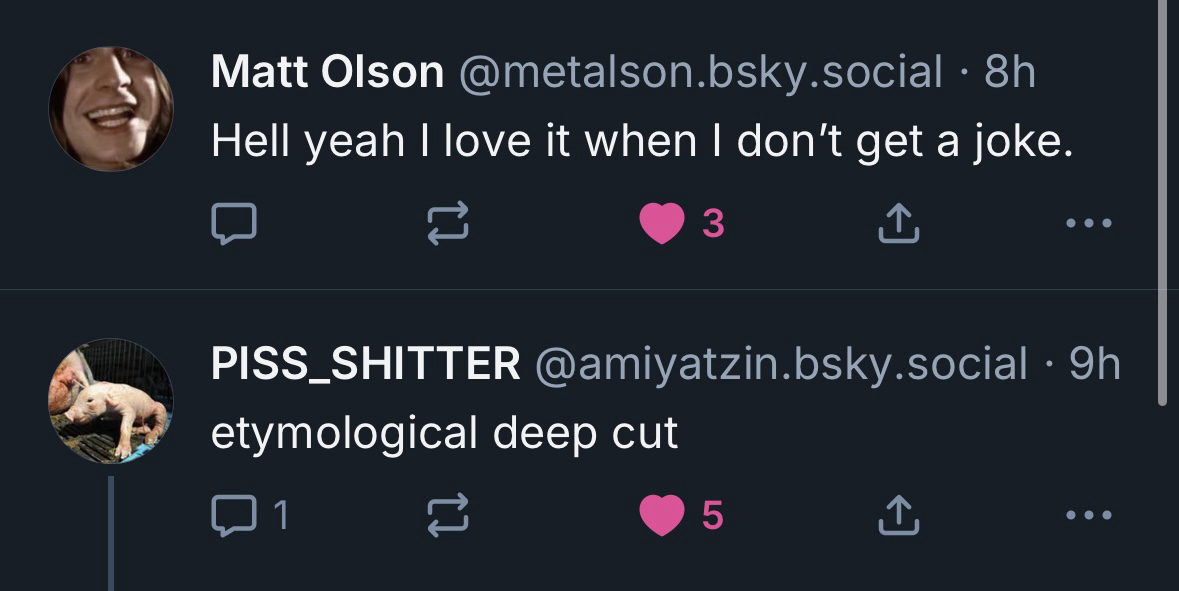The image size is (1179, 591).
Task: Open Matt Olson's avatar
Action: pos(111,108)
